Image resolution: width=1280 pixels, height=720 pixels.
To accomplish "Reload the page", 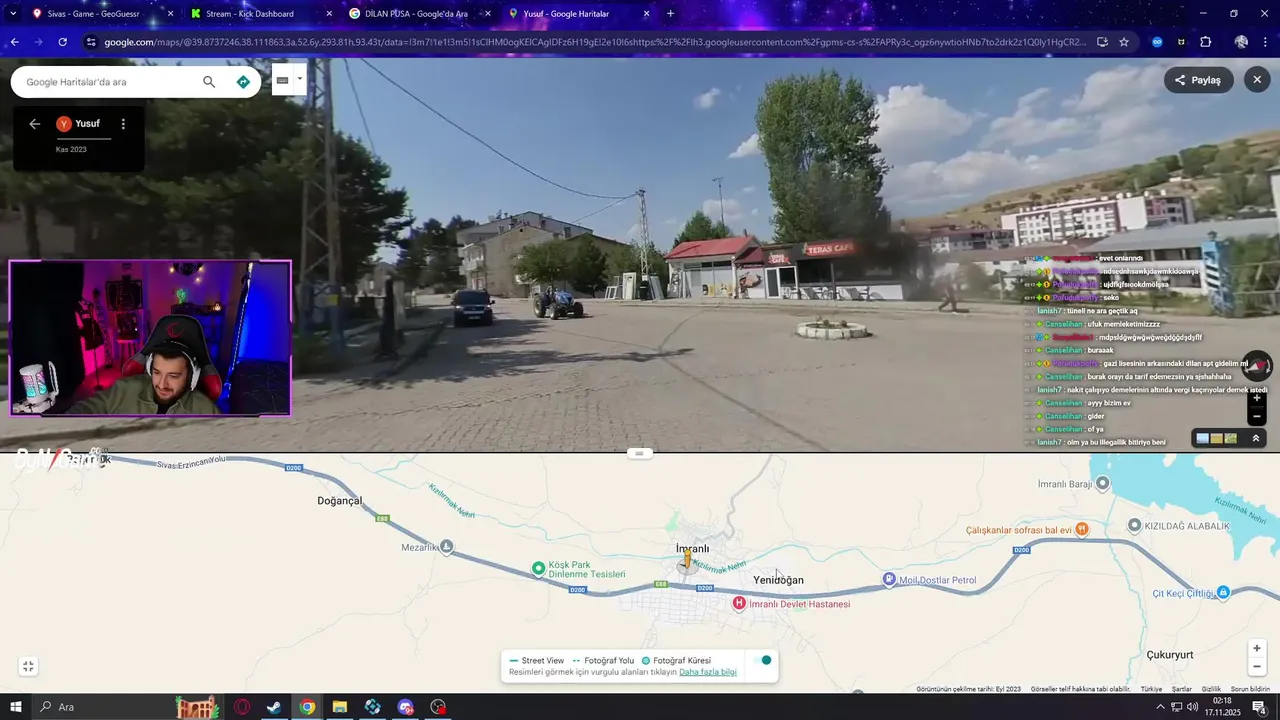I will click(62, 42).
